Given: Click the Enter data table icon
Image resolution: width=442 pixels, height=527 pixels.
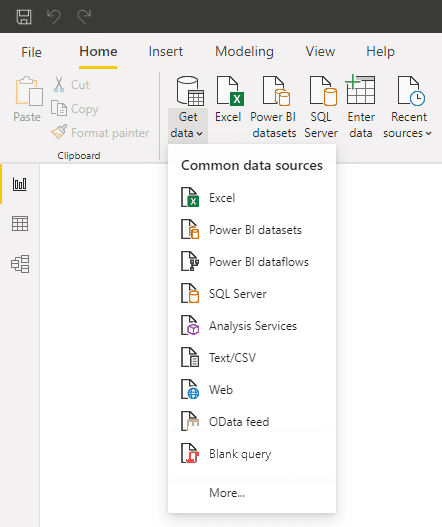Looking at the screenshot, I should coord(360,90).
